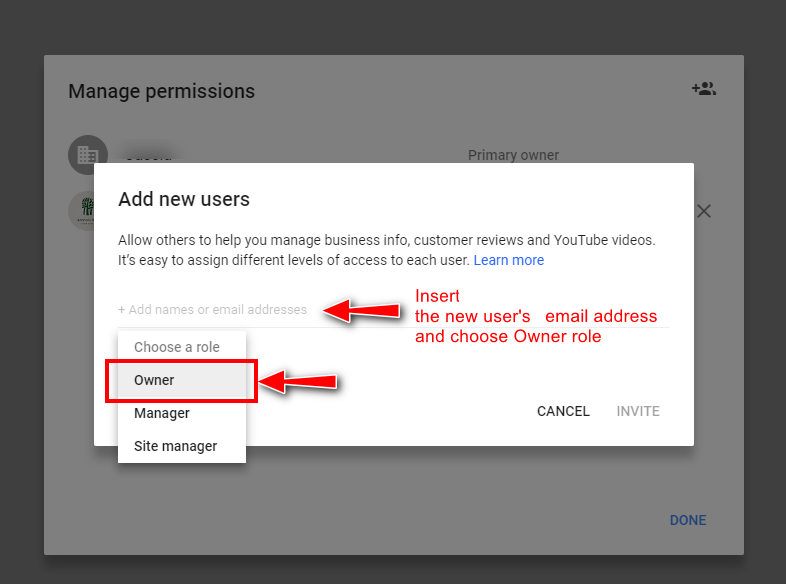786x584 pixels.
Task: Click the add users icon in Manage permissions
Action: (704, 89)
